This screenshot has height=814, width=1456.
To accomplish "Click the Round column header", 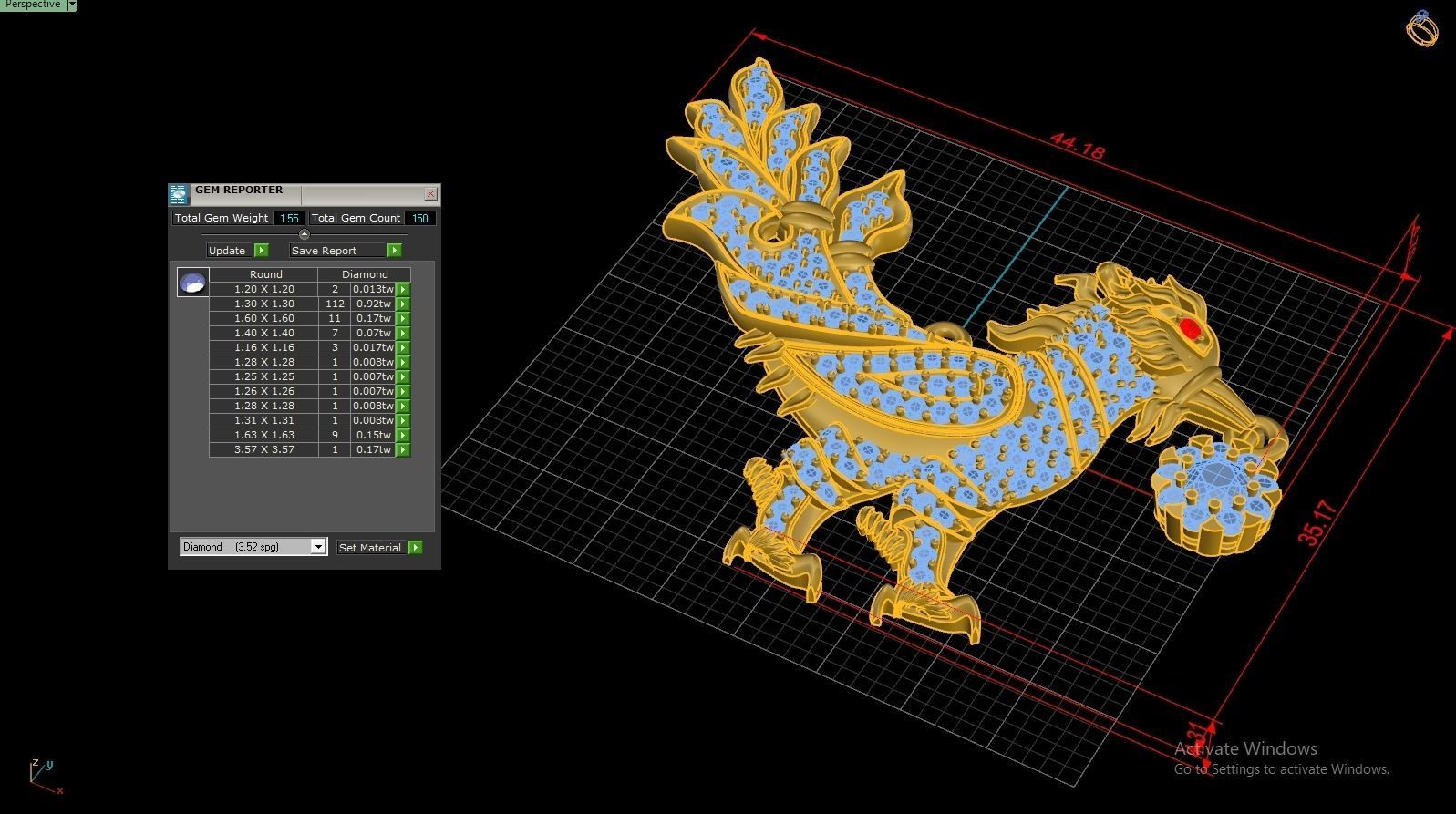I will (x=265, y=274).
